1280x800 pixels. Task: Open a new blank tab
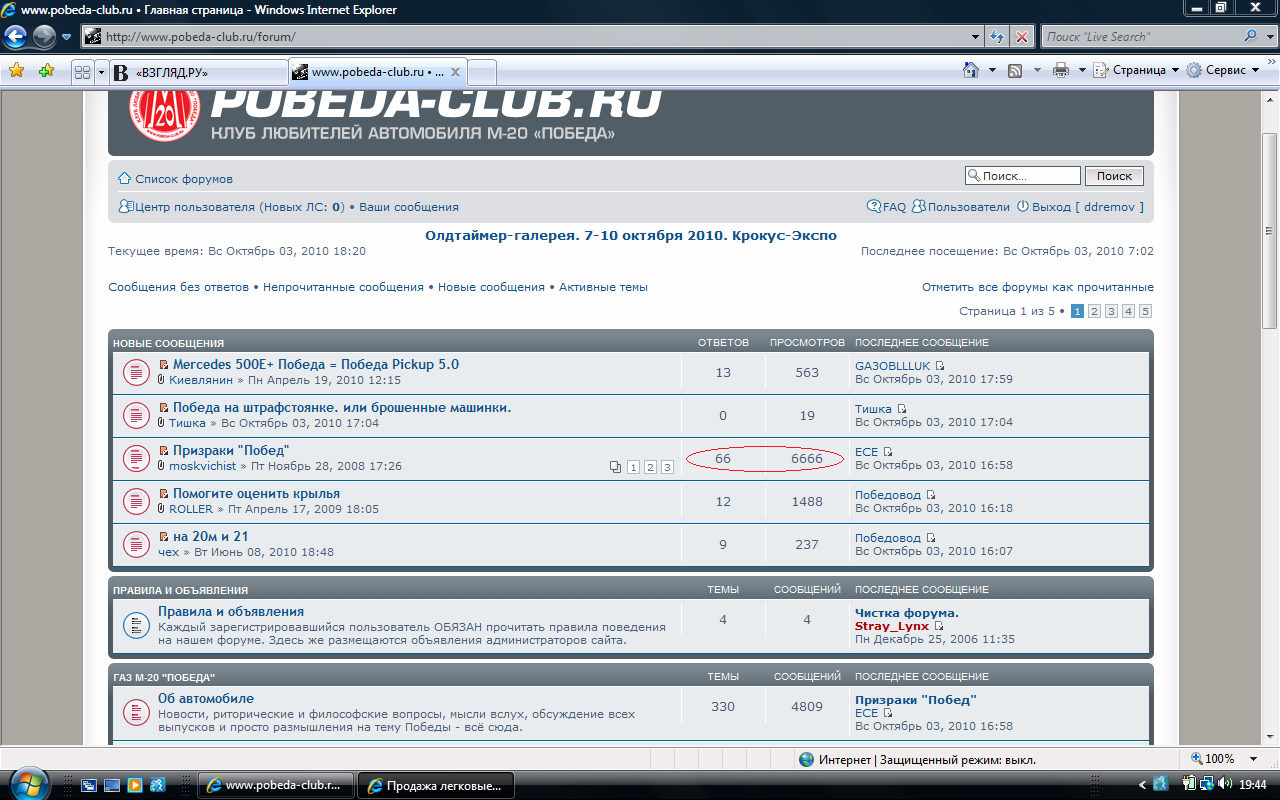tap(482, 73)
